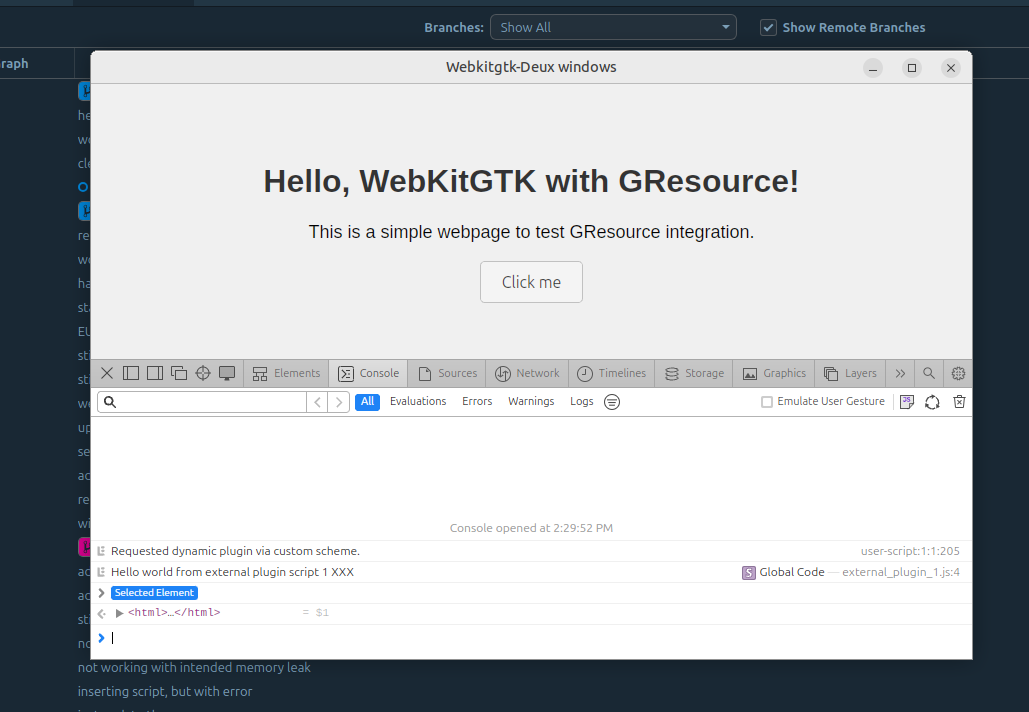This screenshot has height=712, width=1029.
Task: Open console snippets icon
Action: [x=907, y=402]
